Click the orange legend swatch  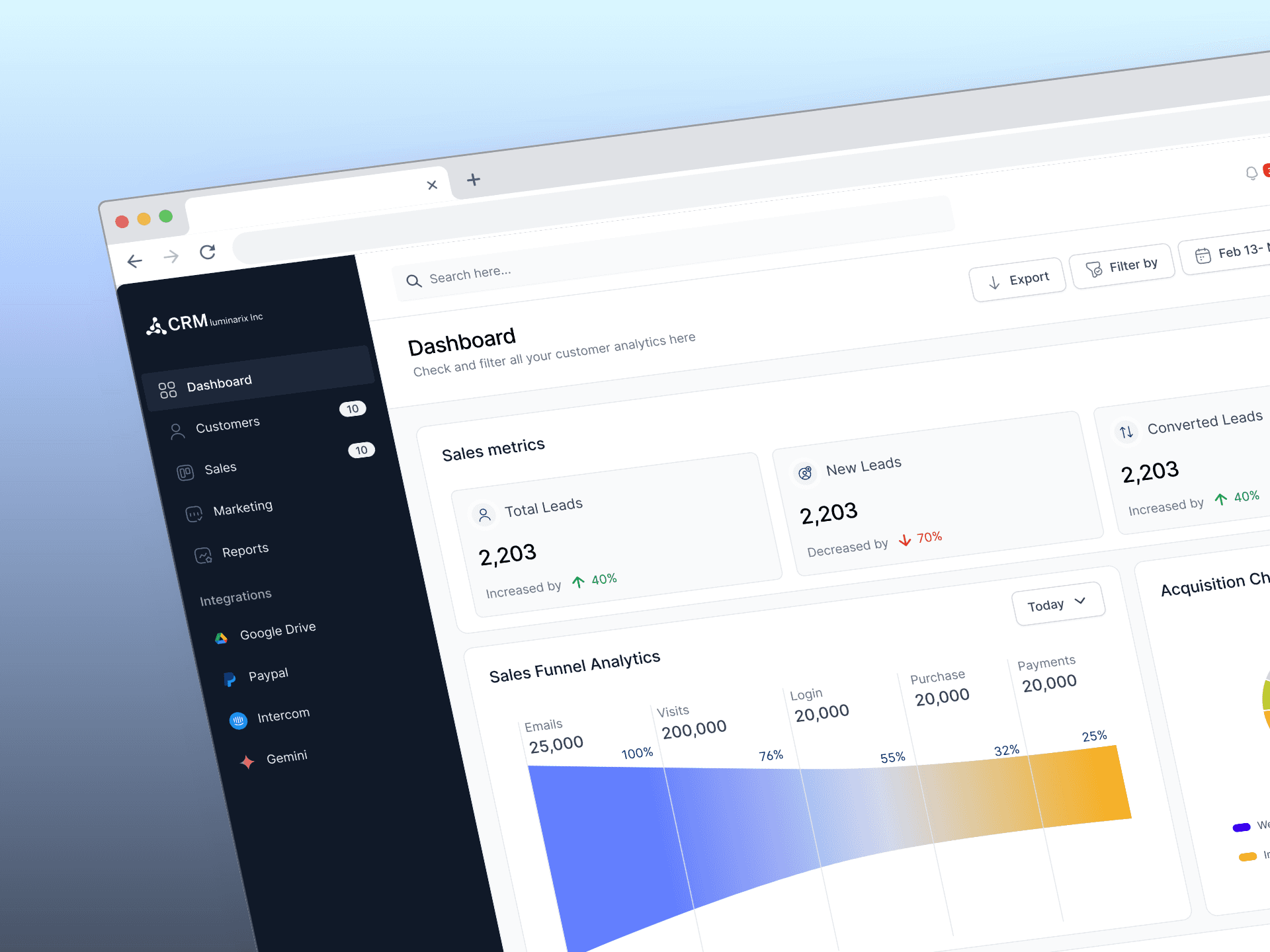pos(1248,857)
